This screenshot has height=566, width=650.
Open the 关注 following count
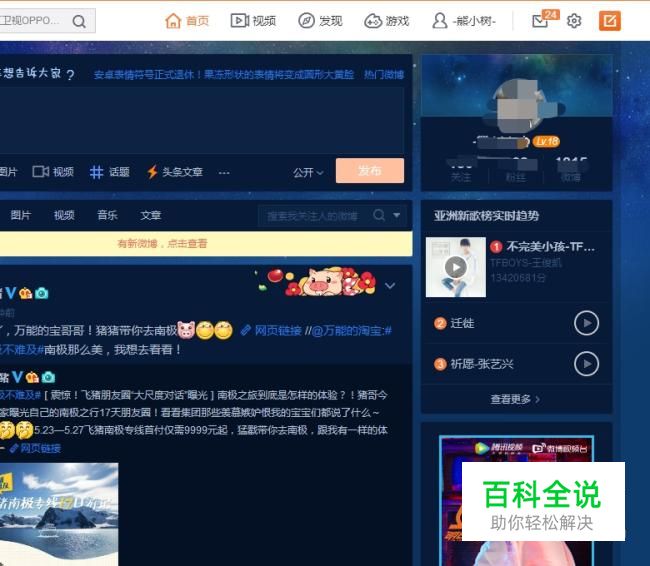point(461,170)
